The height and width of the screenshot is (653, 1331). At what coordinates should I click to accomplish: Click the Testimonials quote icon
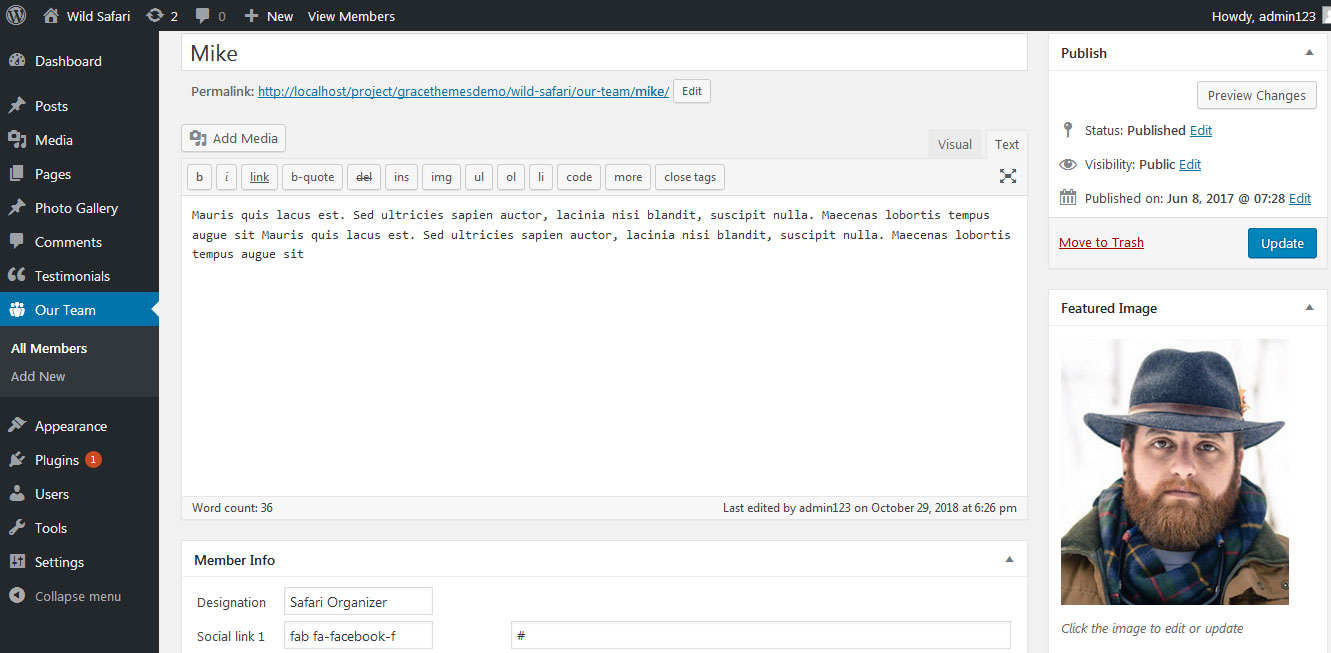tap(17, 276)
